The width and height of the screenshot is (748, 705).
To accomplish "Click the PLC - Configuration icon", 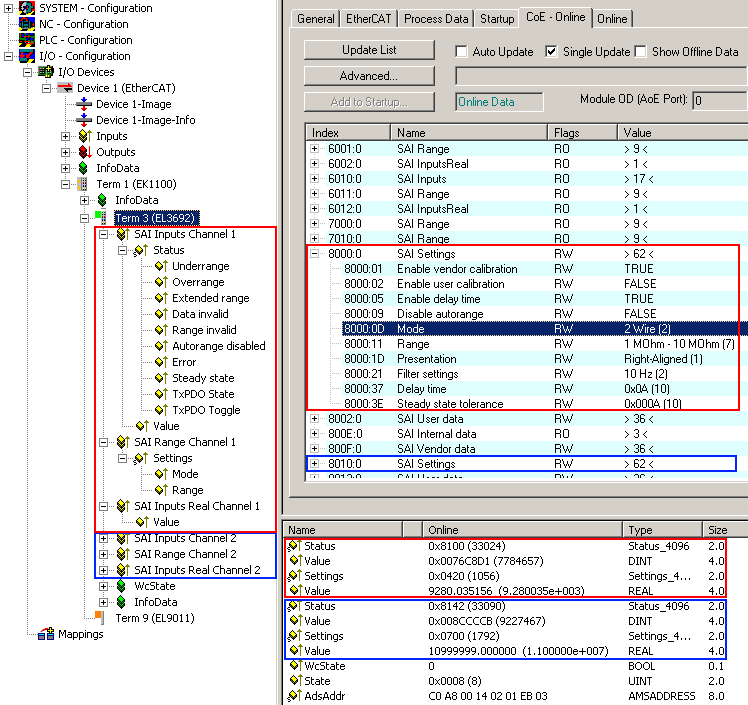I will 27,40.
